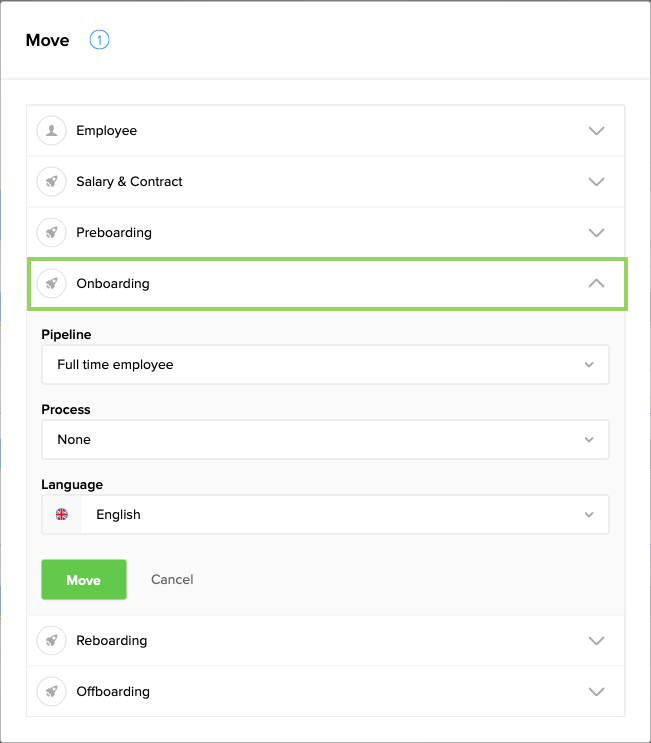651x743 pixels.
Task: Click the Cancel link
Action: (172, 580)
